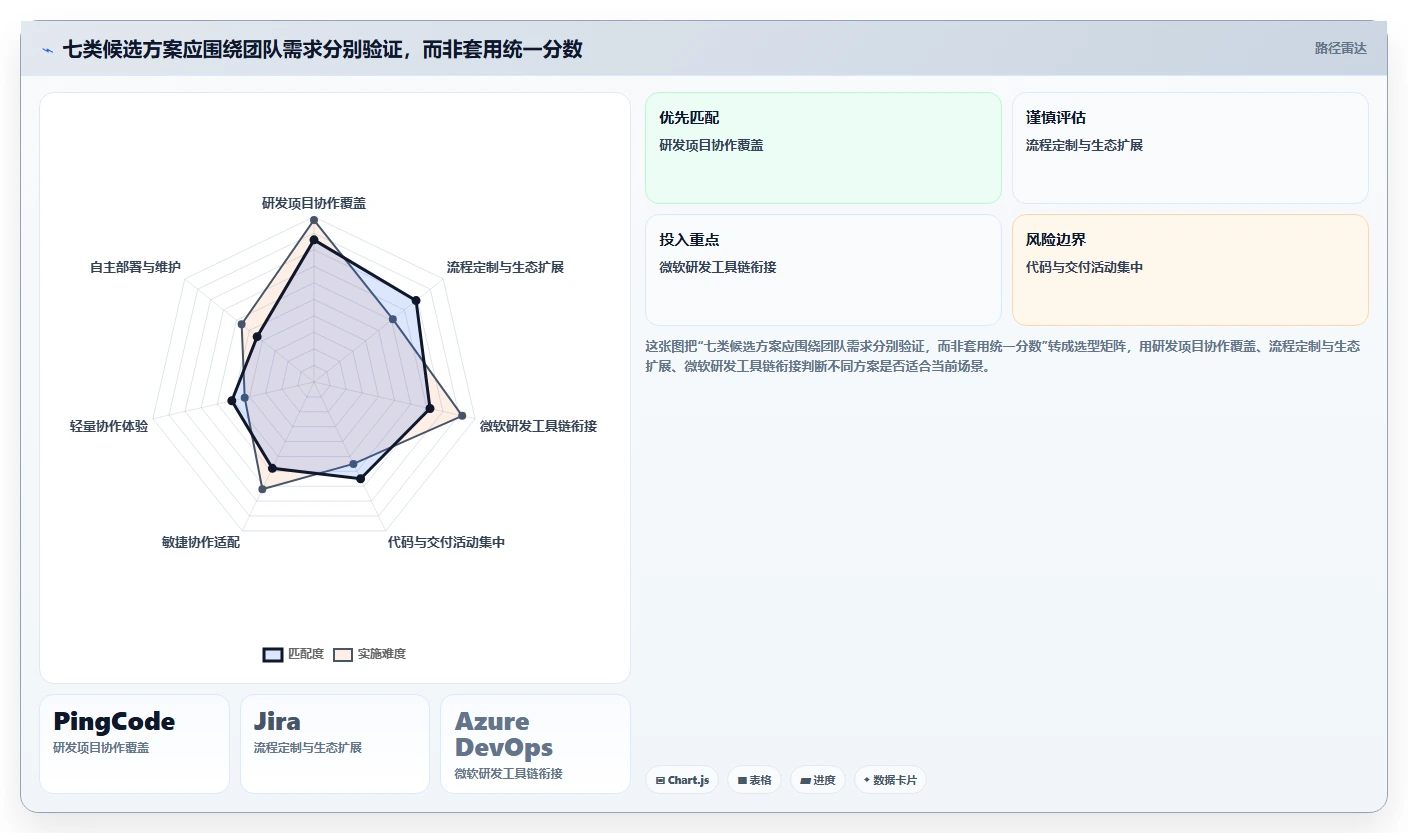Click the Chart.js chip
The height and width of the screenshot is (833, 1408).
coord(682,780)
